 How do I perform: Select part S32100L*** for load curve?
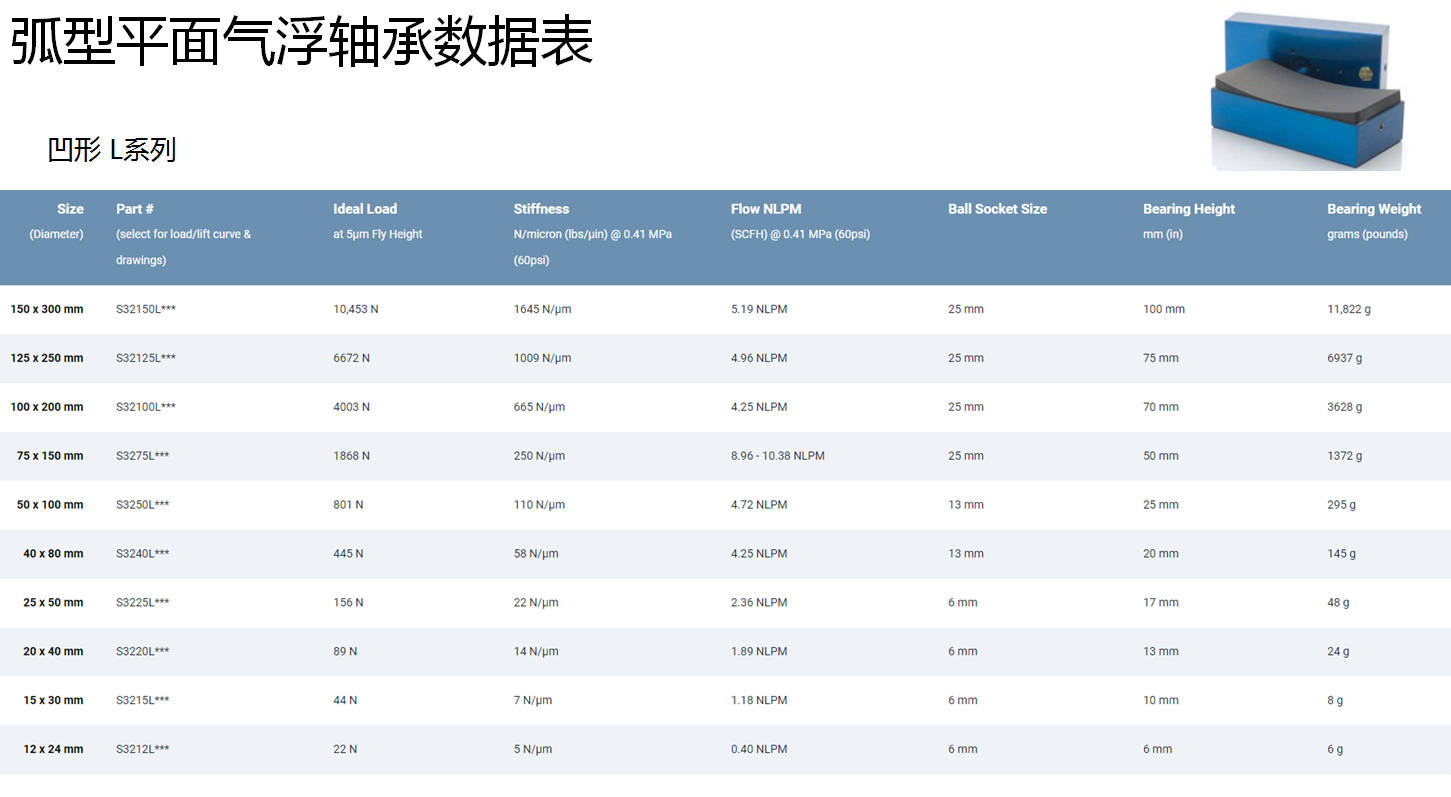pos(146,407)
